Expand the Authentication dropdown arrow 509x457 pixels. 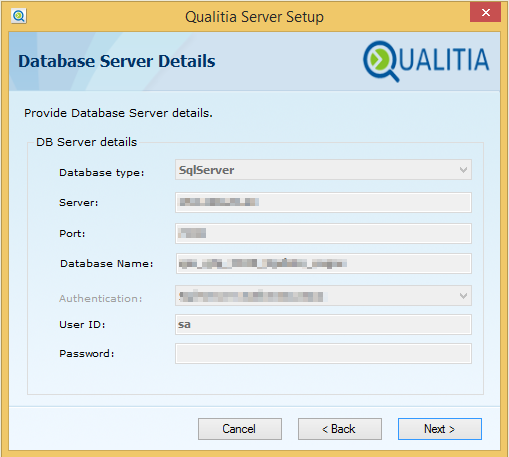pos(463,296)
